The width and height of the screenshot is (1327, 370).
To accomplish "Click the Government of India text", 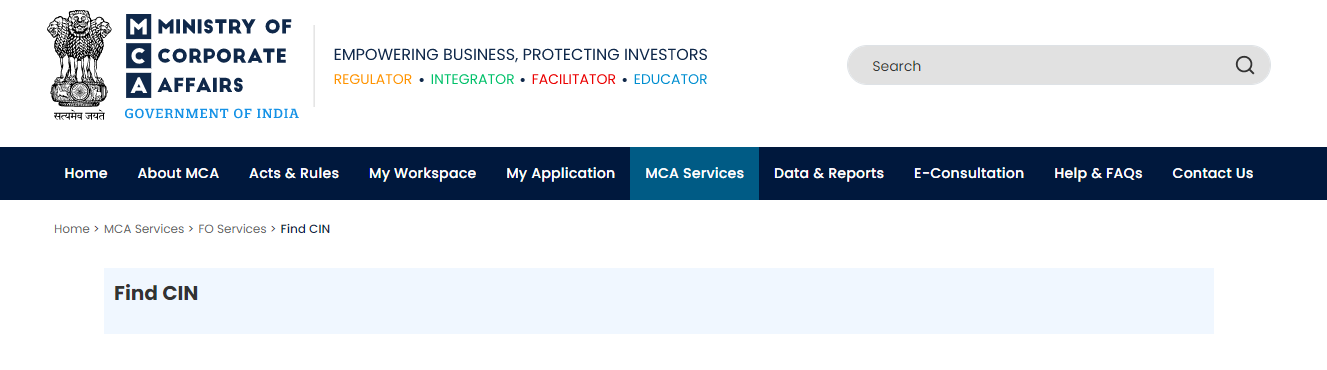I will [211, 114].
